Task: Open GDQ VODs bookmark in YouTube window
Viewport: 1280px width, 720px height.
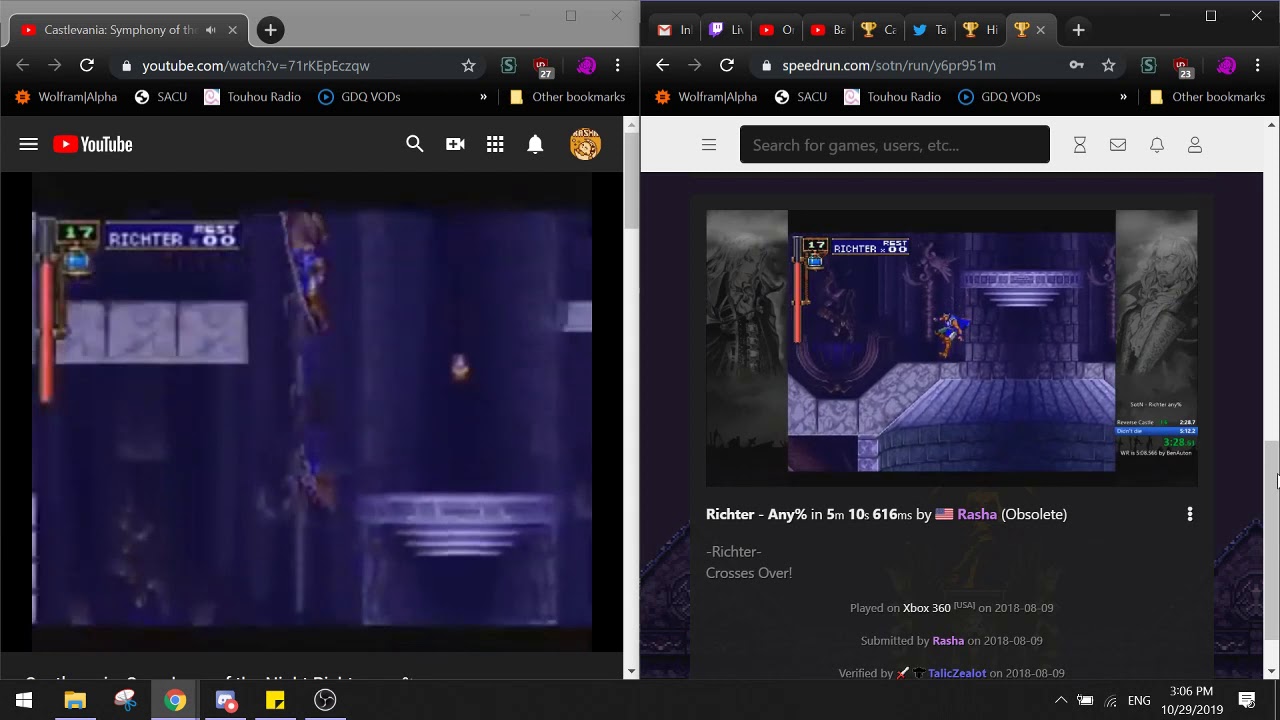Action: (x=359, y=97)
